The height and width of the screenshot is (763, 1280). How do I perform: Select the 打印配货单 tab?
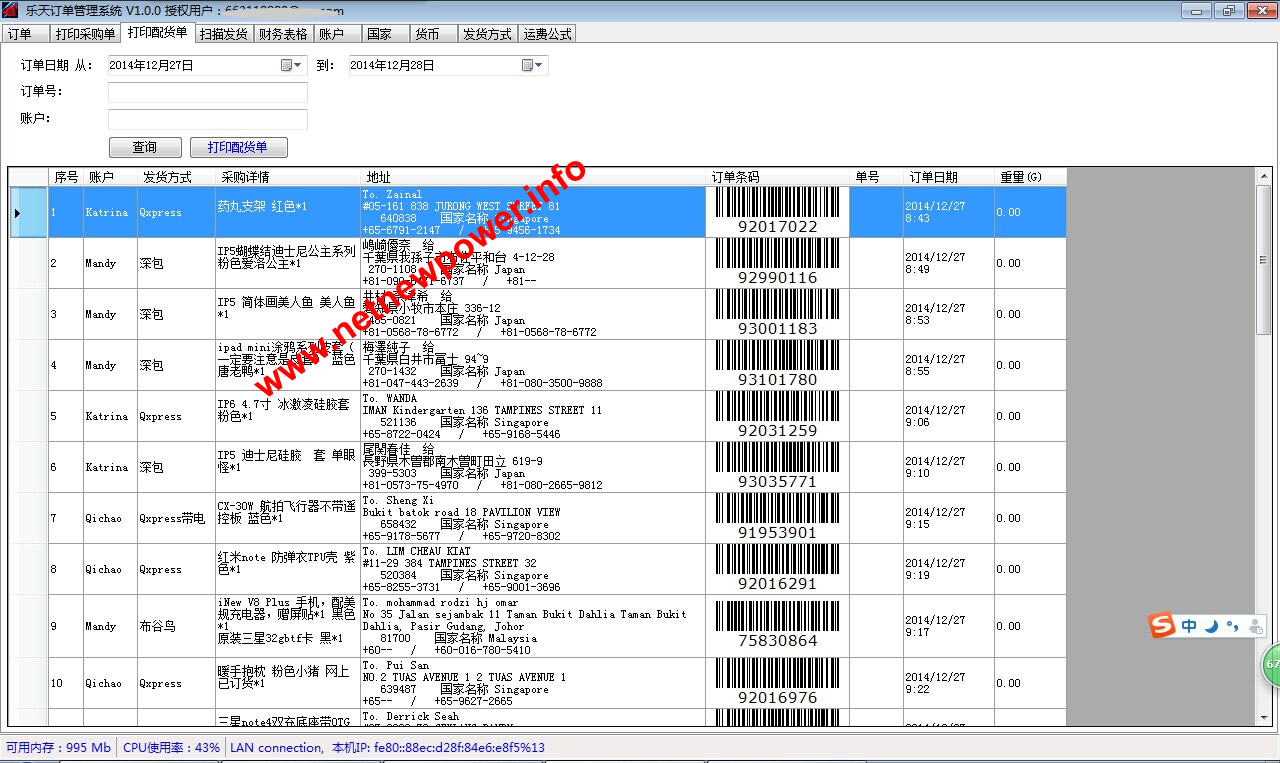(158, 32)
